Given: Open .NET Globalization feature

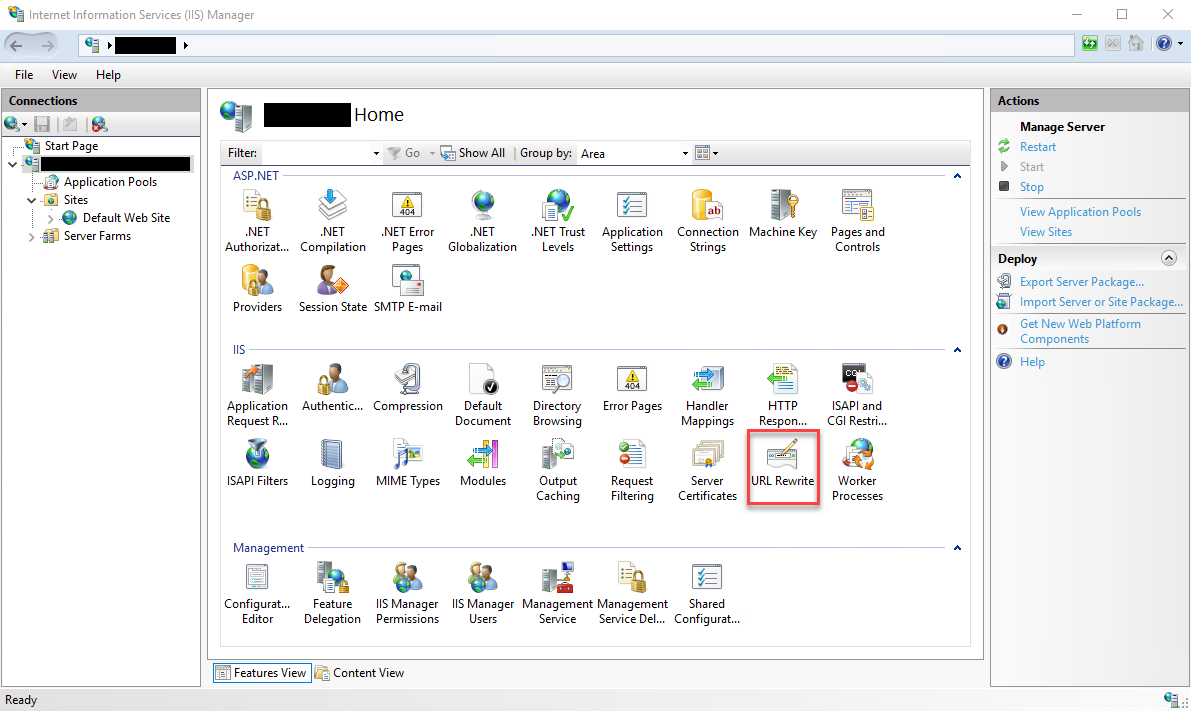Looking at the screenshot, I should [x=482, y=221].
